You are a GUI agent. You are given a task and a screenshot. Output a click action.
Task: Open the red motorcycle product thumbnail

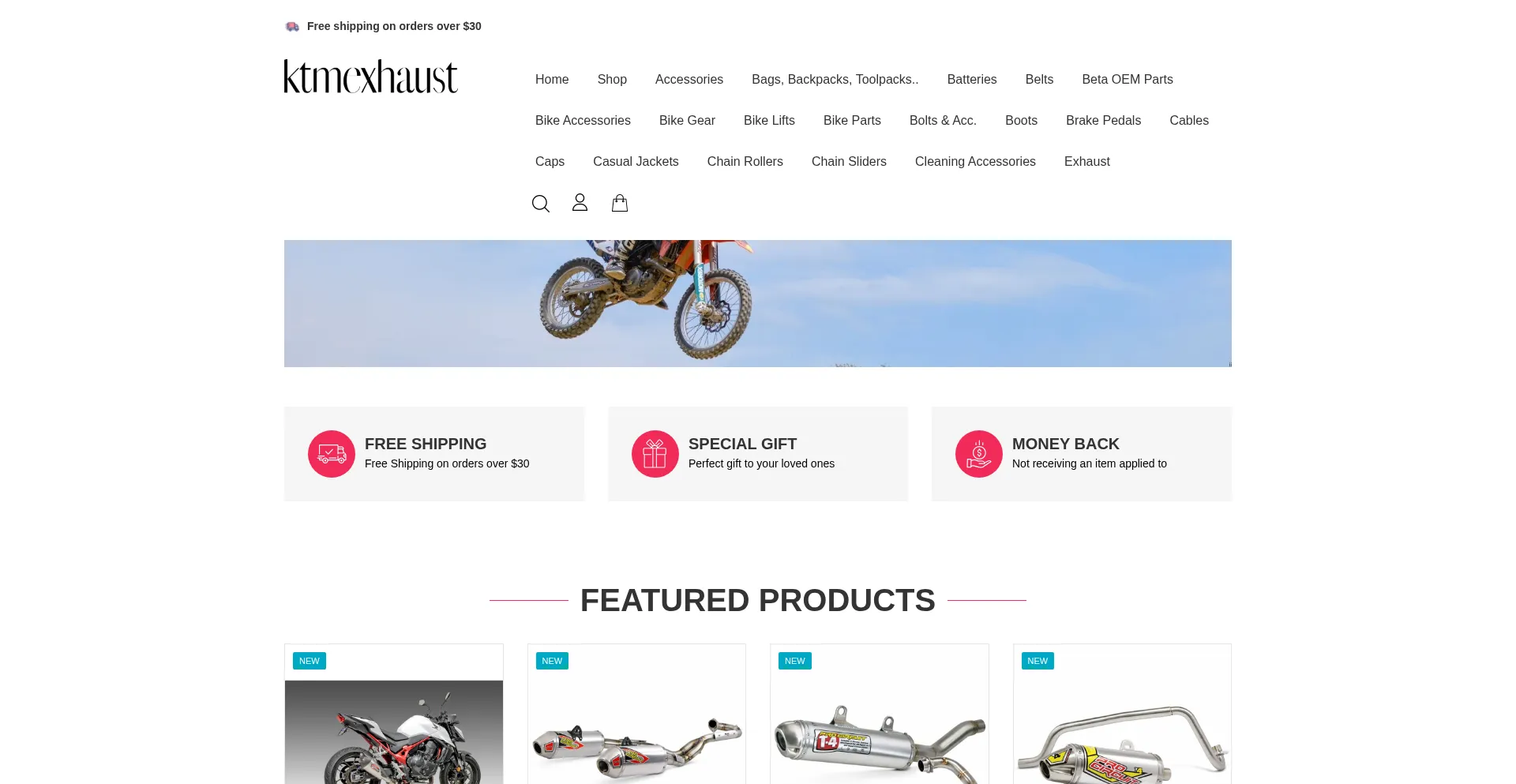(394, 732)
